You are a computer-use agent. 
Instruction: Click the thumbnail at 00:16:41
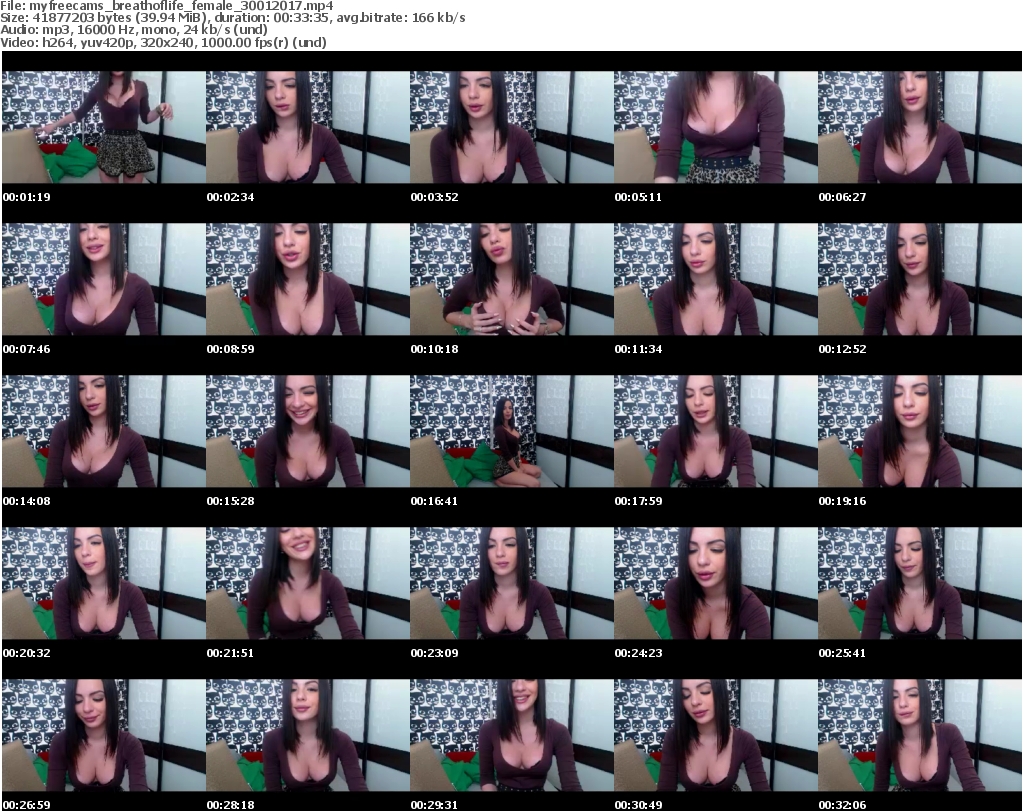(x=511, y=432)
